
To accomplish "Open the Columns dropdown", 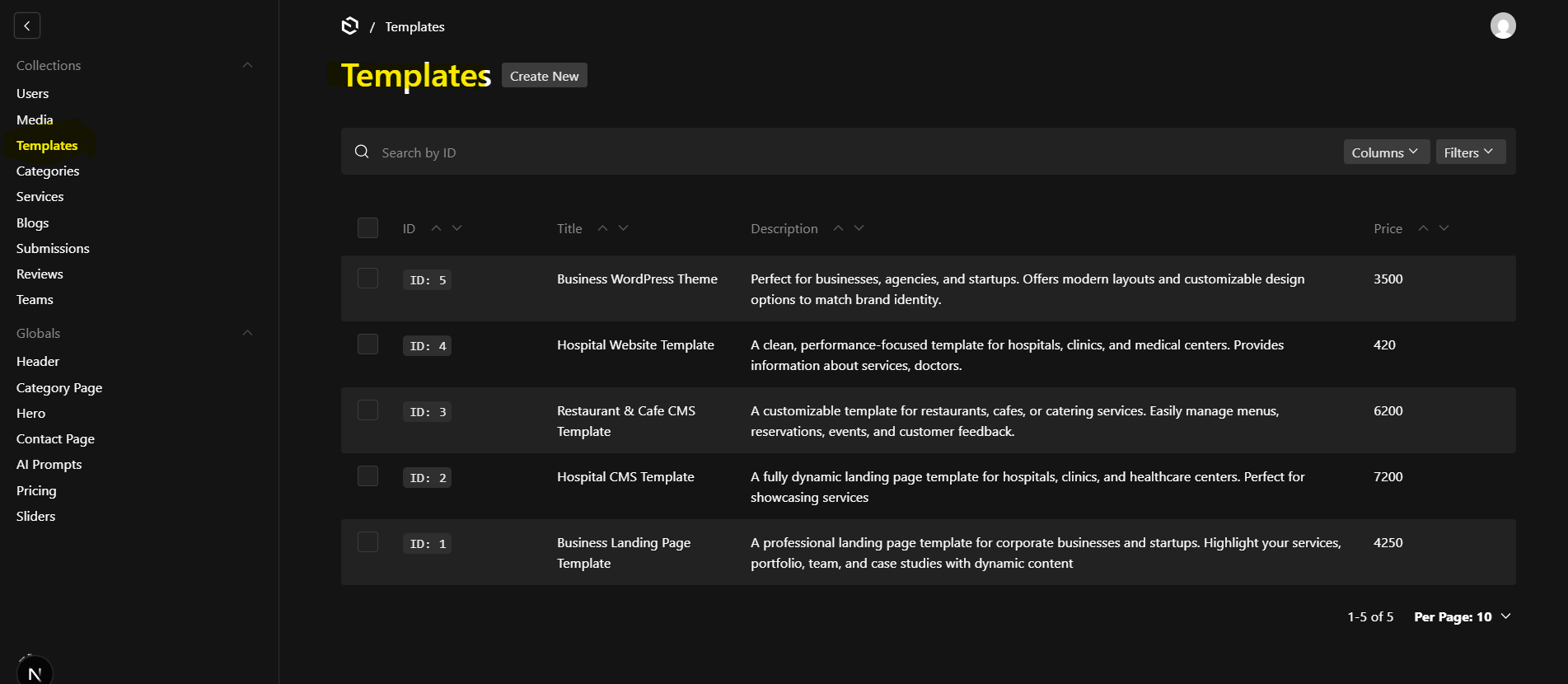I will click(1386, 152).
